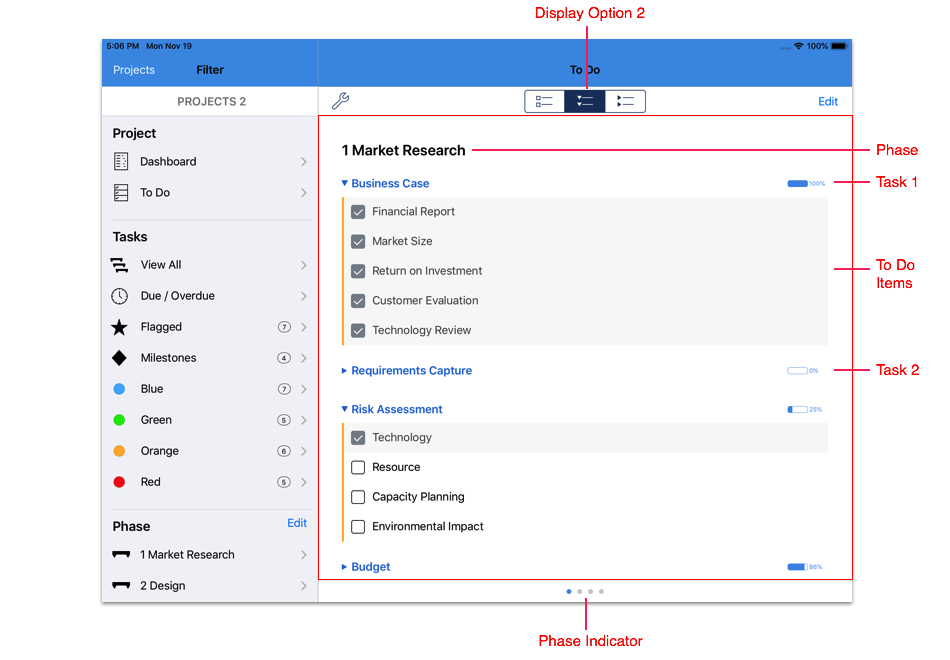Expand the Budget task
Viewport: 950px width, 660px height.
[x=345, y=567]
